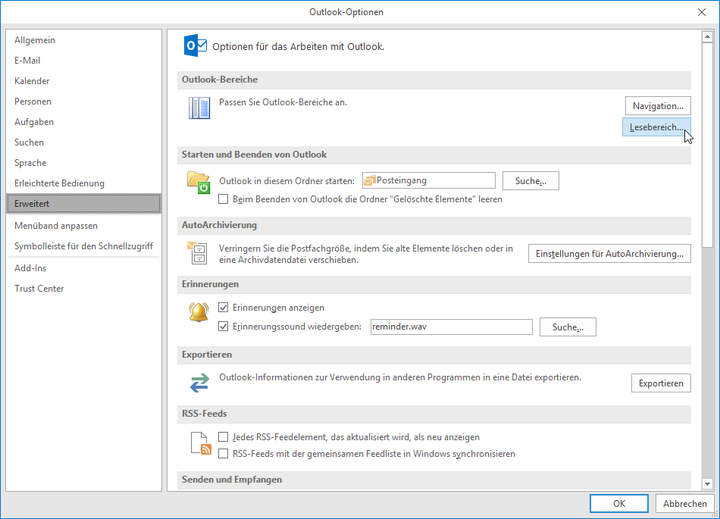This screenshot has width=720, height=519.
Task: Open the Personen options category
Action: point(84,102)
